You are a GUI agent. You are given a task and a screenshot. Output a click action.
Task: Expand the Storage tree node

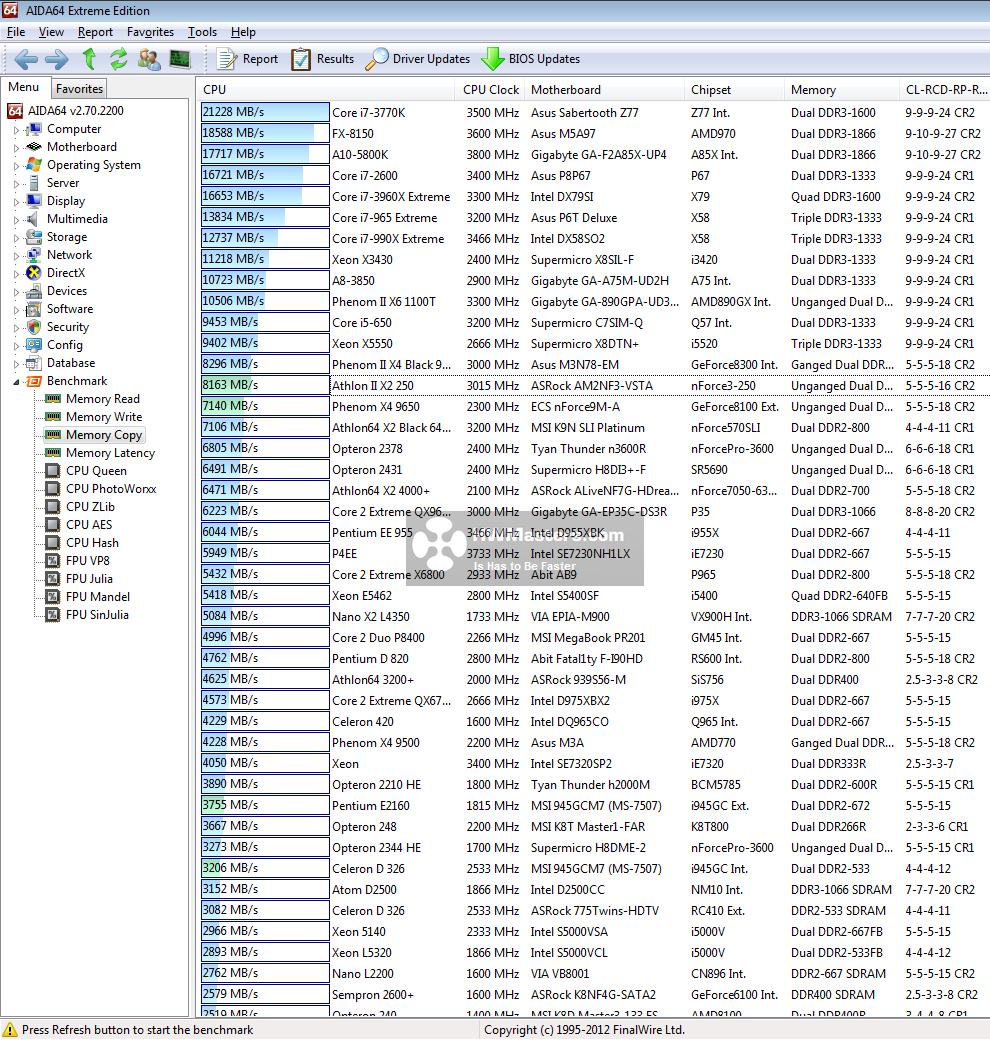(17, 237)
